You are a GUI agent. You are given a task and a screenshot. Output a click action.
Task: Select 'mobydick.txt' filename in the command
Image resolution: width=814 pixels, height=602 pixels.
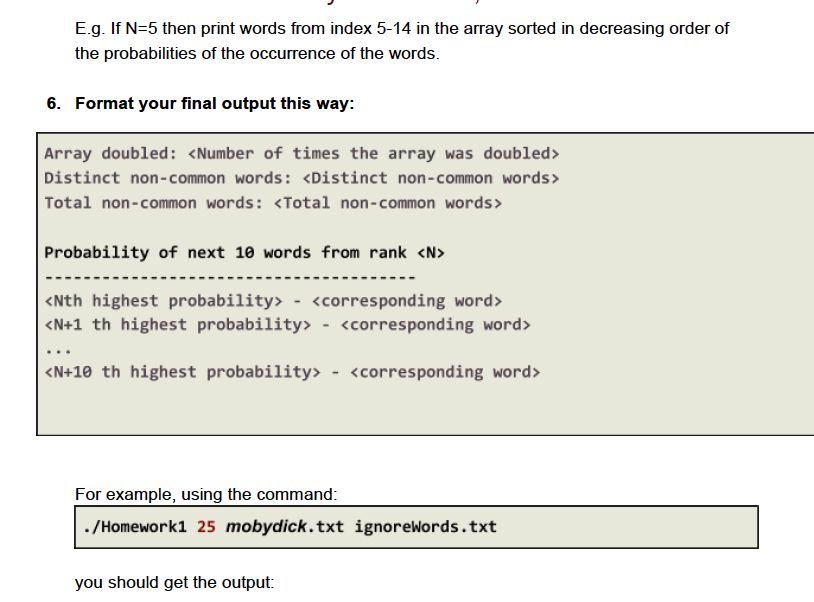tap(272, 526)
